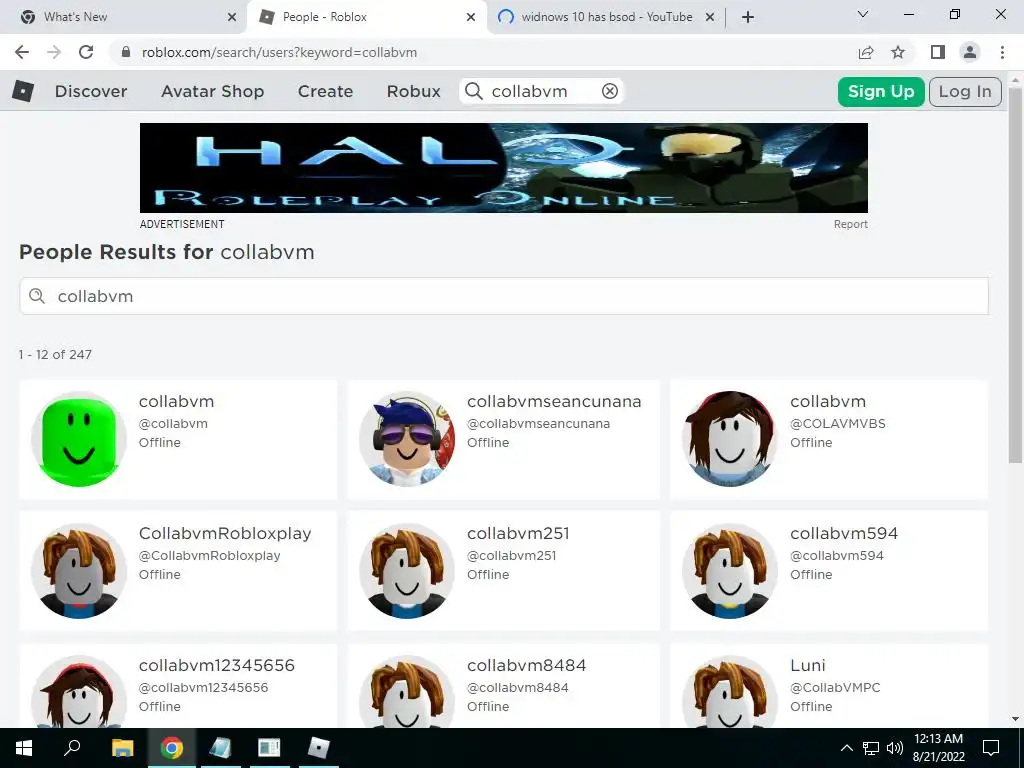Close the What's New tab

pyautogui.click(x=232, y=17)
